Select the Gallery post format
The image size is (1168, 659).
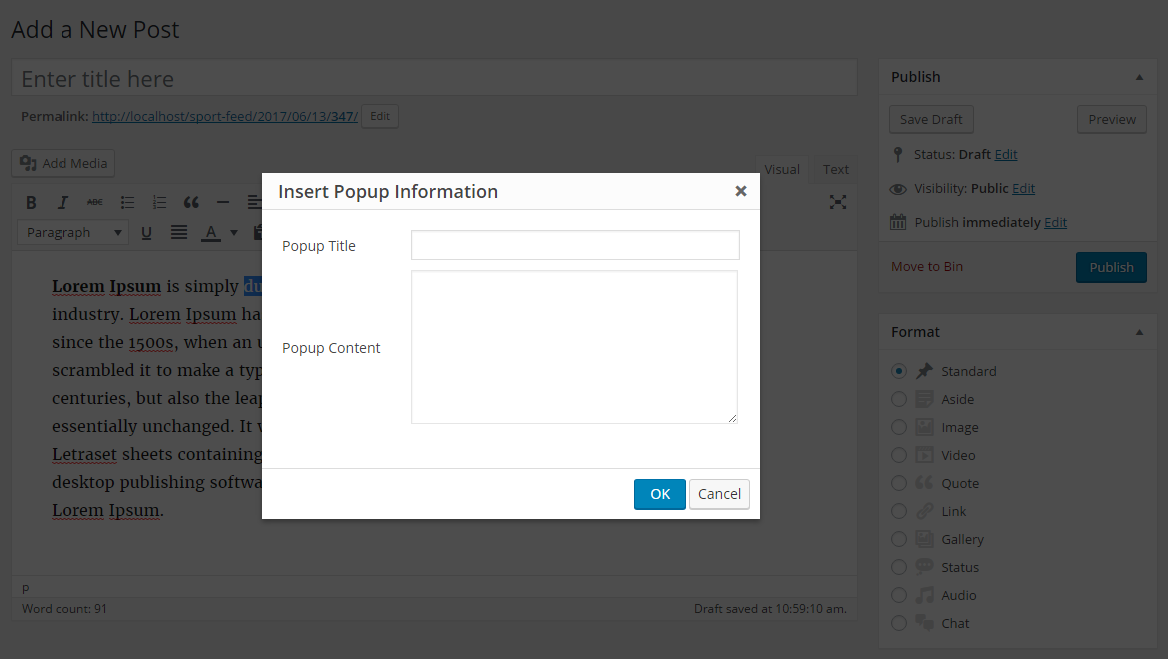899,539
